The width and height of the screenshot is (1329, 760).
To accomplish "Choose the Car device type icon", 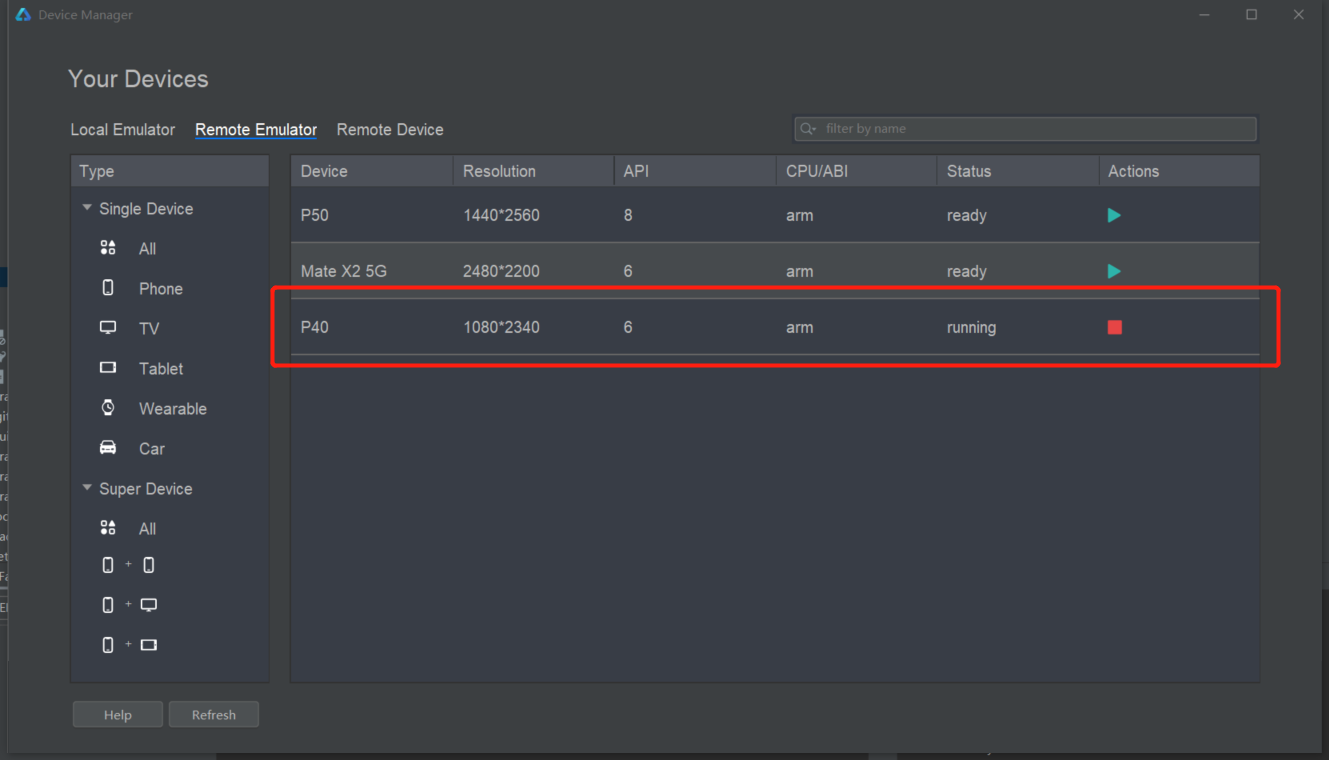I will click(108, 448).
